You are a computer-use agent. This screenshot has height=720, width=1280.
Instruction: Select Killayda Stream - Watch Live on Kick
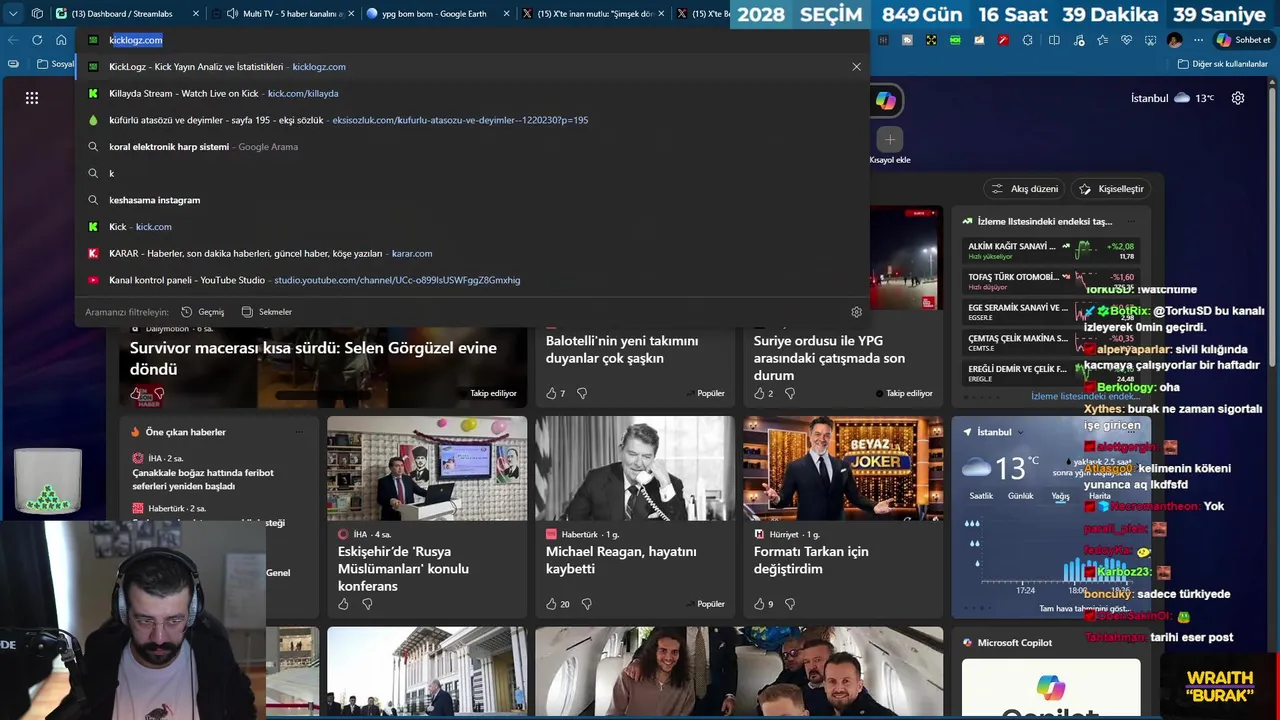pos(471,93)
